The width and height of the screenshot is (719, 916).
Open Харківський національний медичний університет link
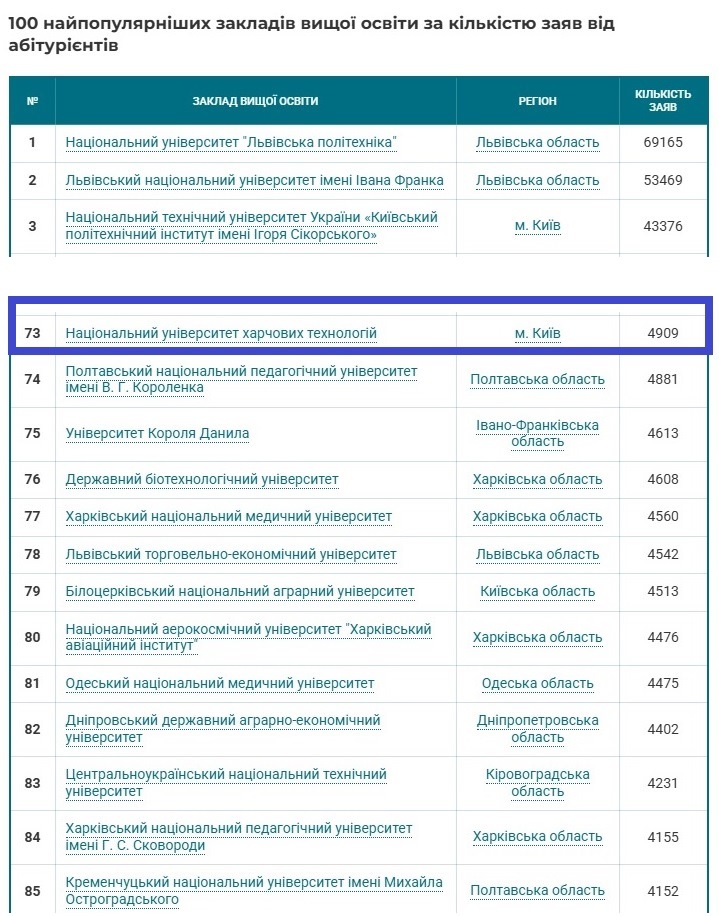tap(228, 516)
